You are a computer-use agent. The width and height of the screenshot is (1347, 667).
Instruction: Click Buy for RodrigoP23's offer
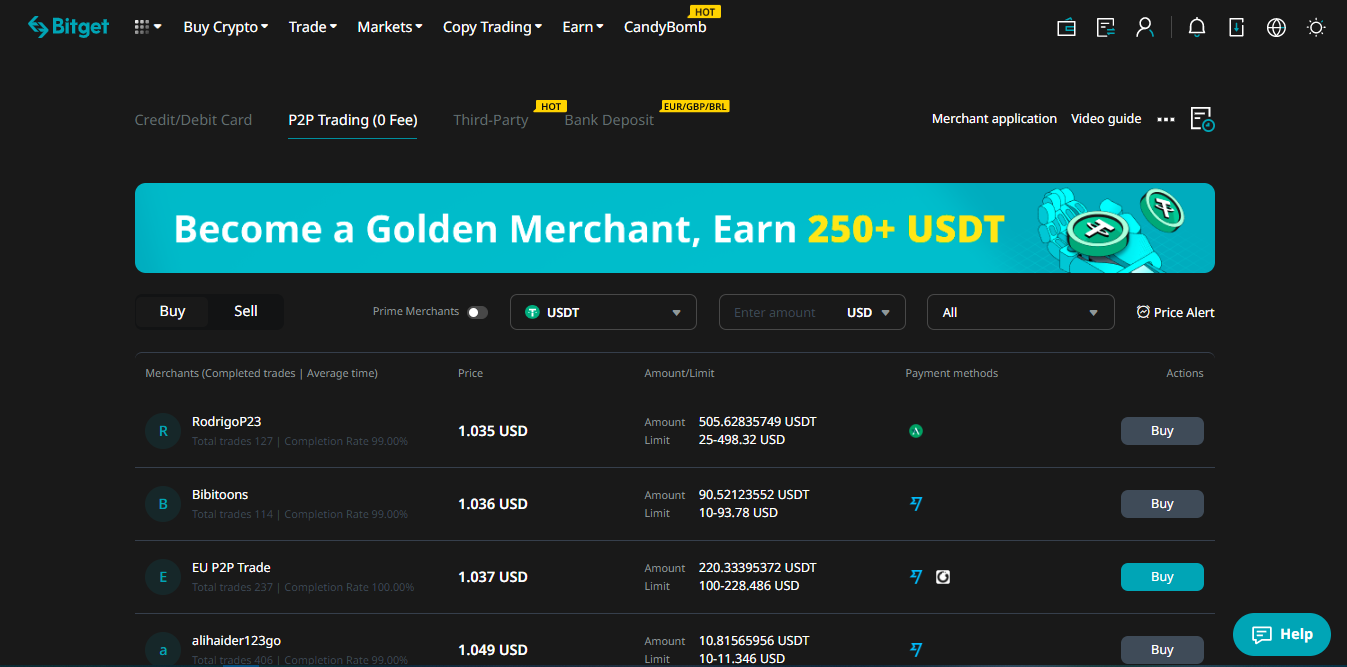(x=1162, y=431)
